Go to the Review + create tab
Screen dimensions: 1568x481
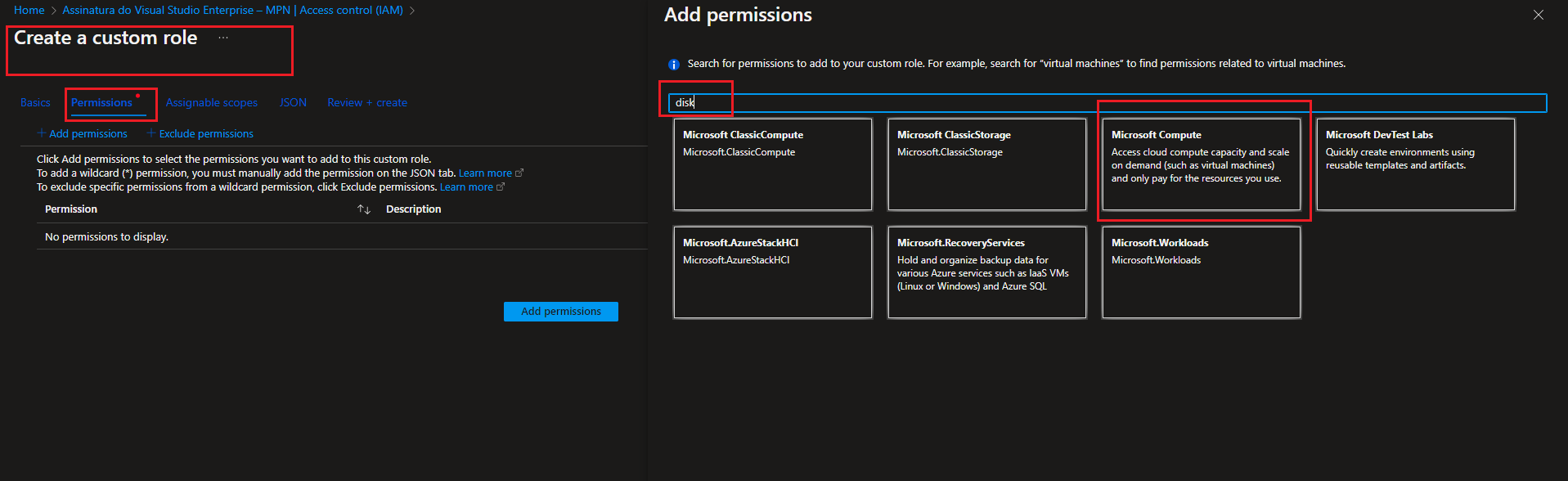[x=367, y=102]
